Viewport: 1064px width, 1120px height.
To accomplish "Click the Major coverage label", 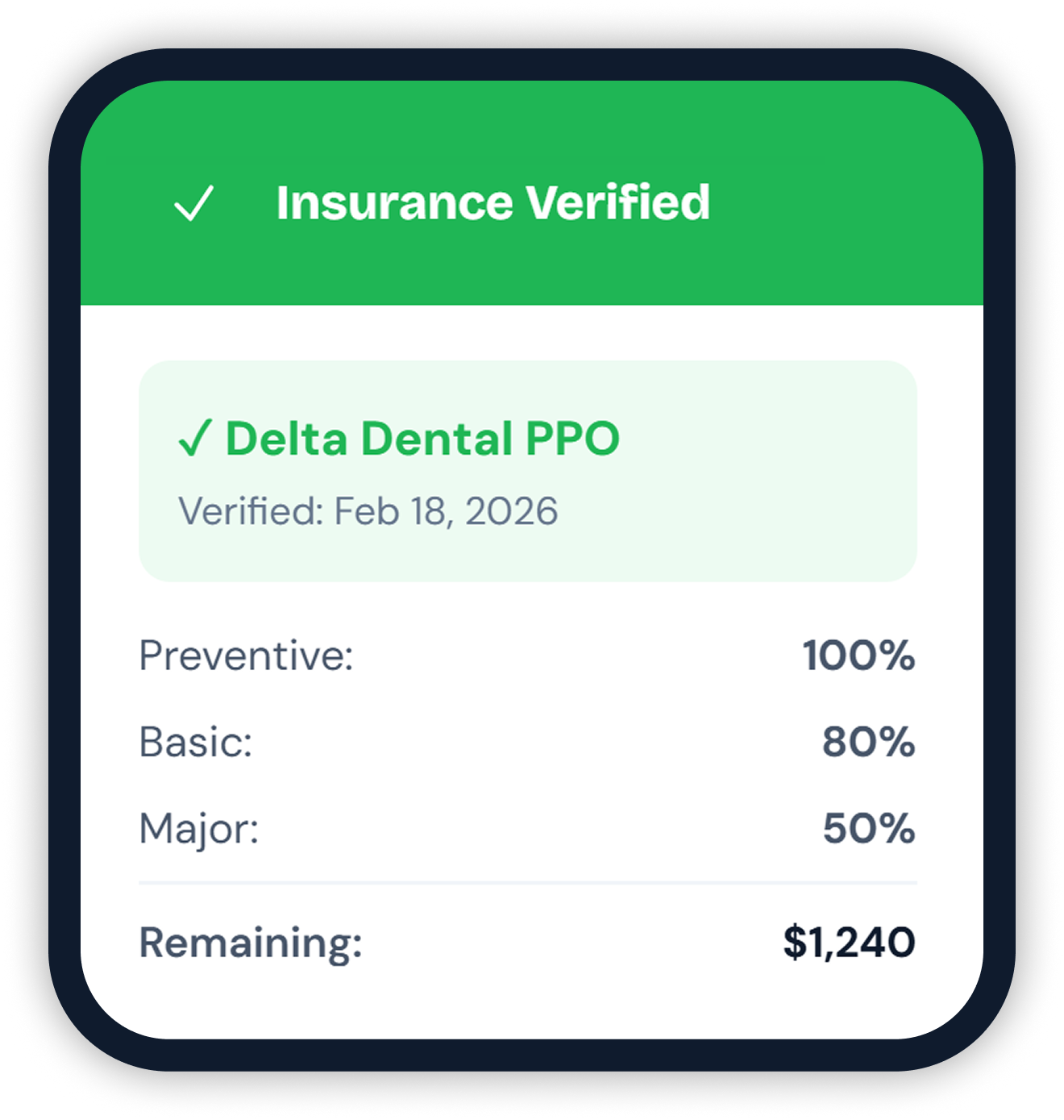I will point(199,829).
